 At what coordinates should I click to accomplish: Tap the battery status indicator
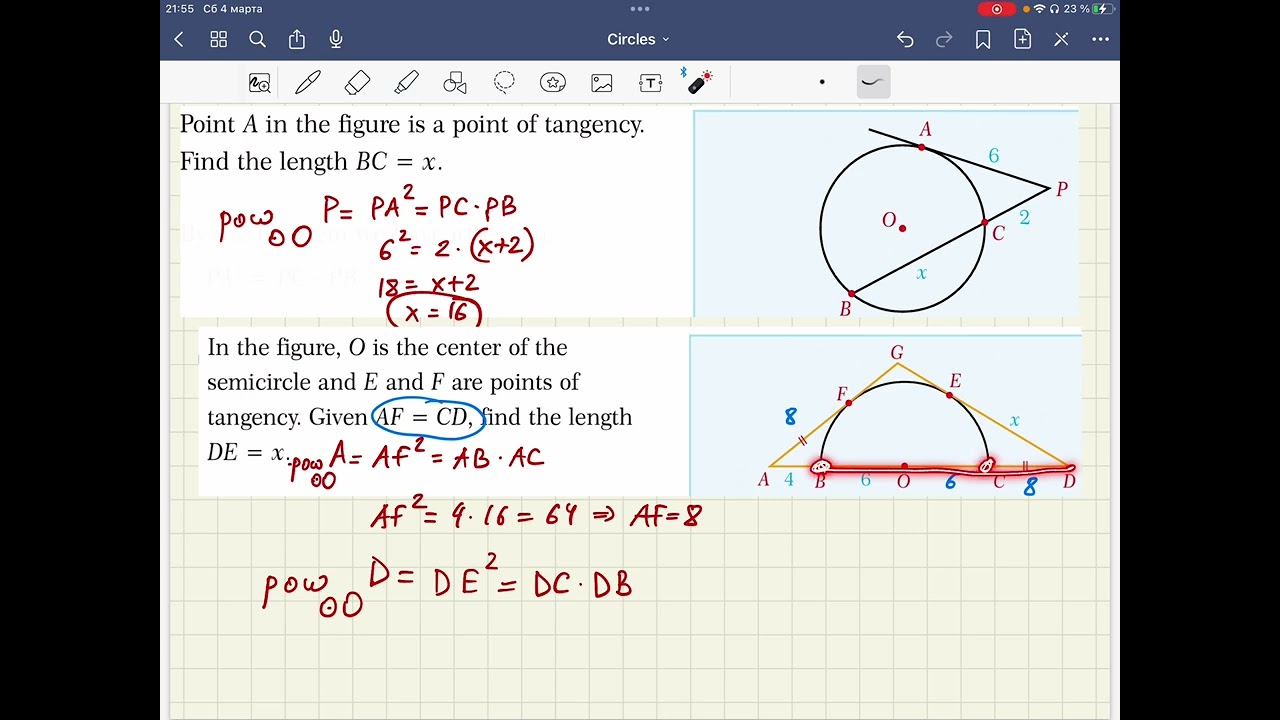[1103, 9]
